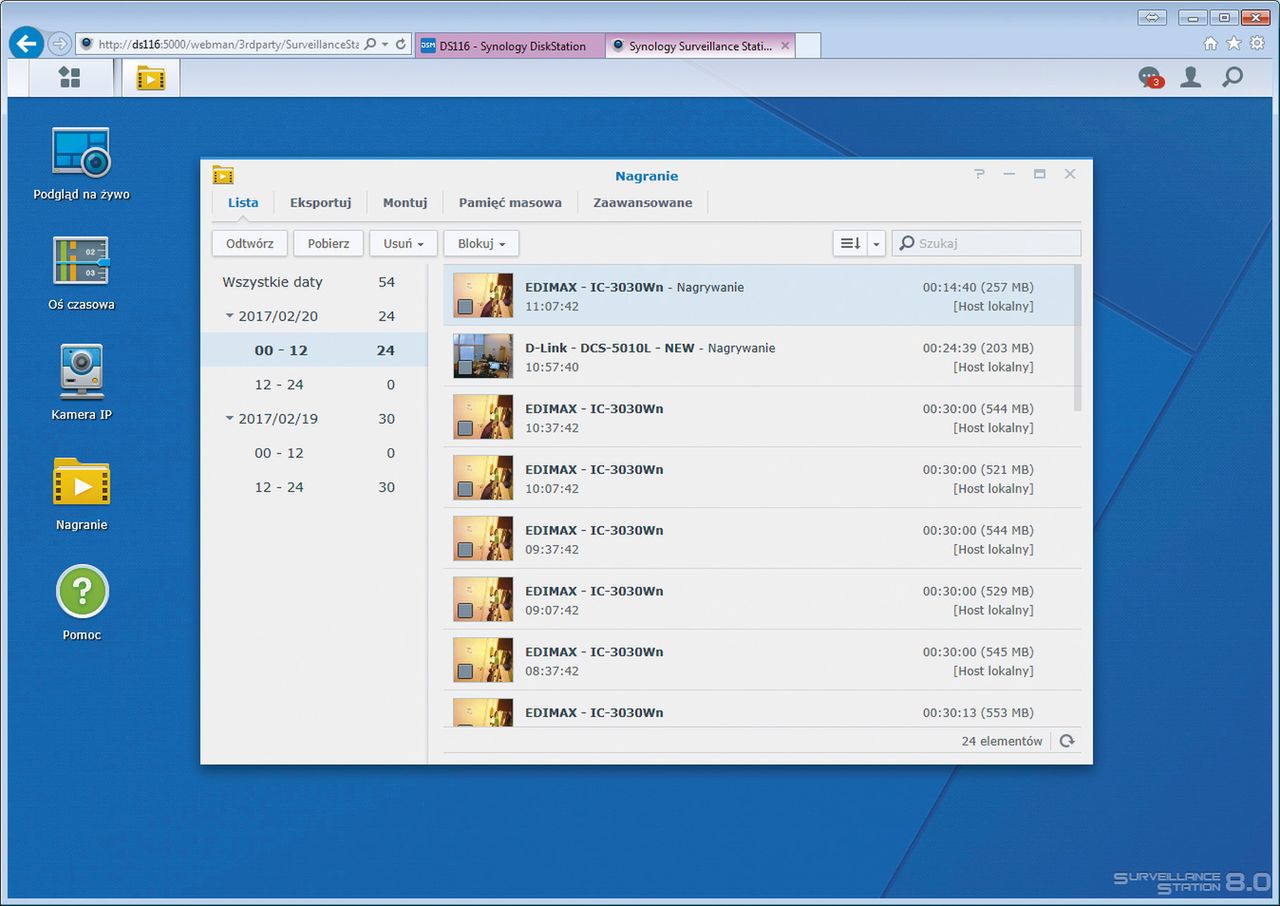This screenshot has width=1280, height=906.
Task: Open sort options dropdown arrow
Action: click(x=876, y=243)
